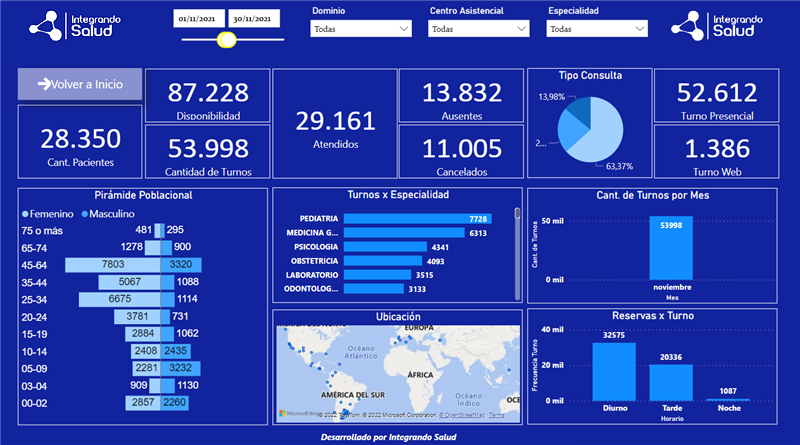Click the start date field 01/11/2021
This screenshot has height=445, width=800.
click(198, 19)
